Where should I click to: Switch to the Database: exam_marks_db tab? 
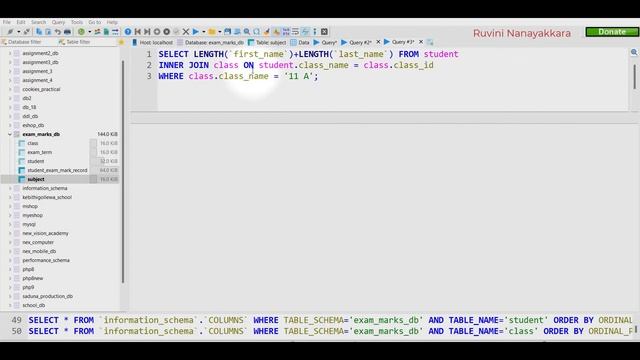211,42
